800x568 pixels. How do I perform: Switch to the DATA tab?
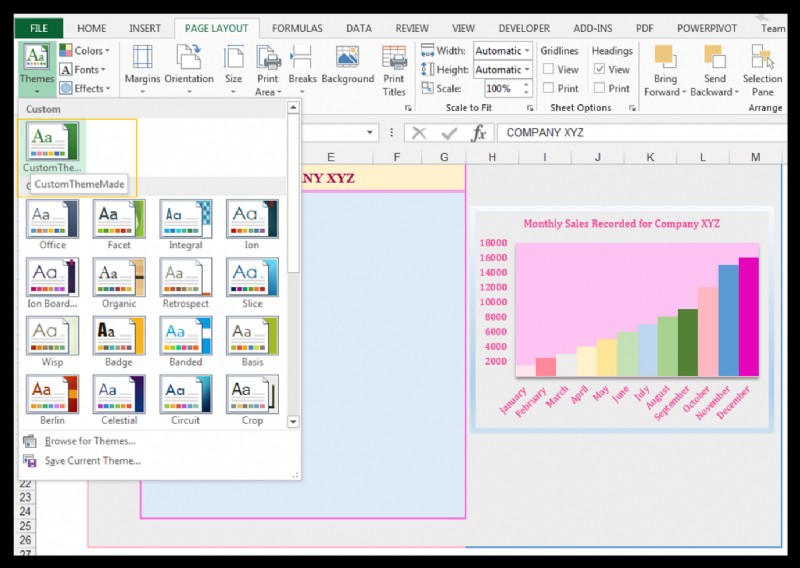click(x=359, y=28)
